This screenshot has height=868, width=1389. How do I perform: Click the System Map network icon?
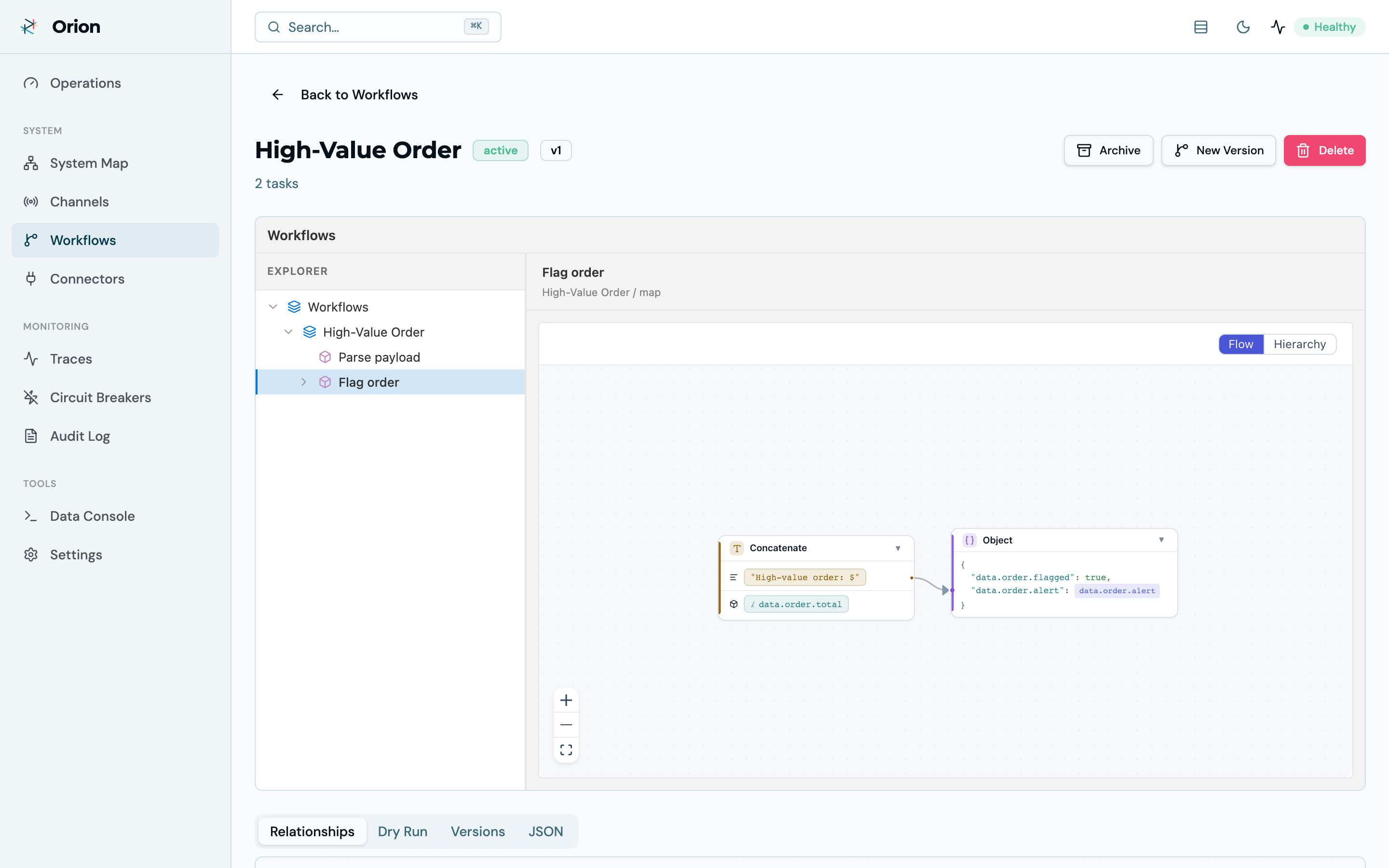[31, 163]
